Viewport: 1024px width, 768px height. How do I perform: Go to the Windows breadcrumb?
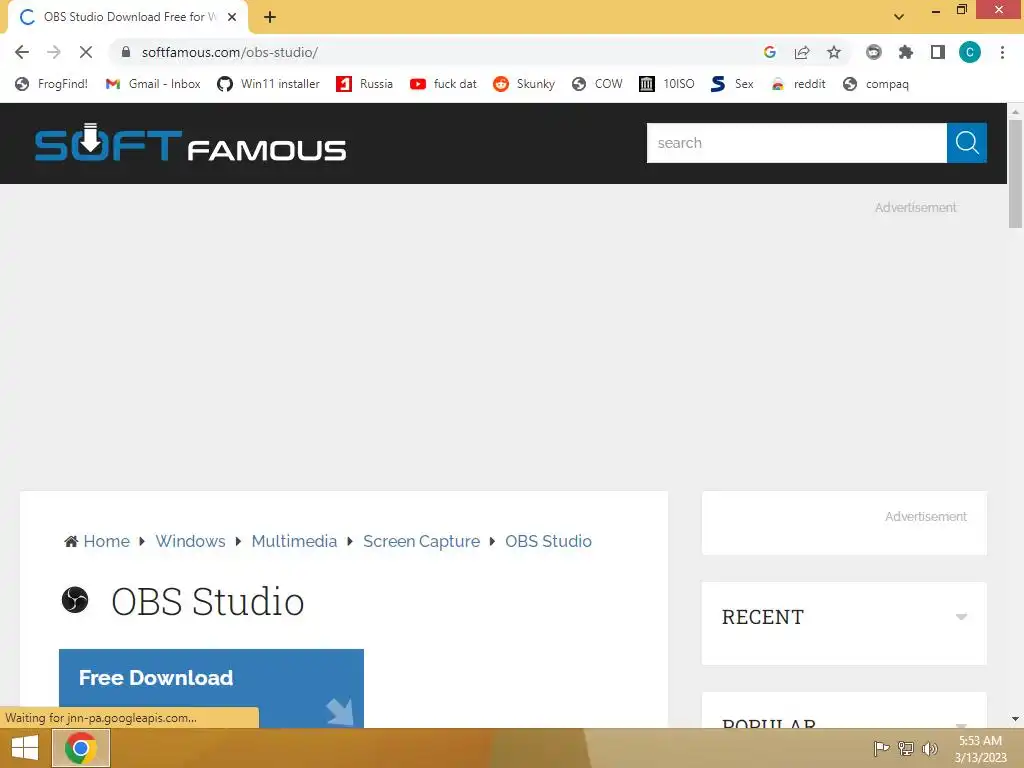tap(190, 541)
